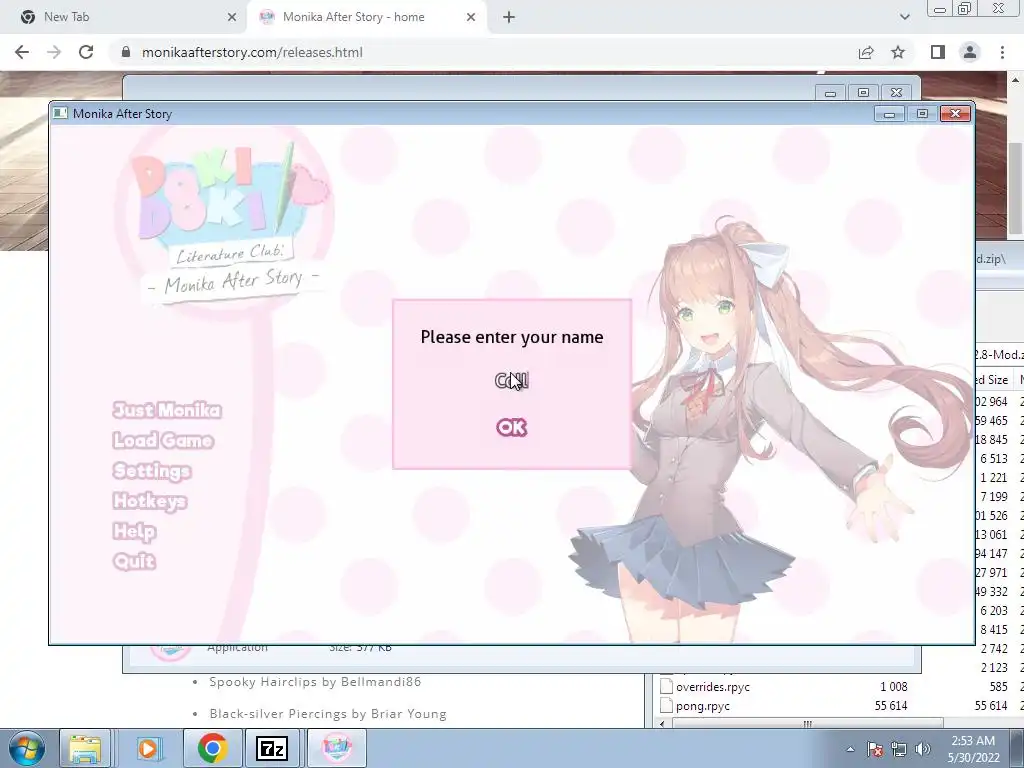Click OK in the name dialog
The height and width of the screenshot is (768, 1024).
coord(511,427)
